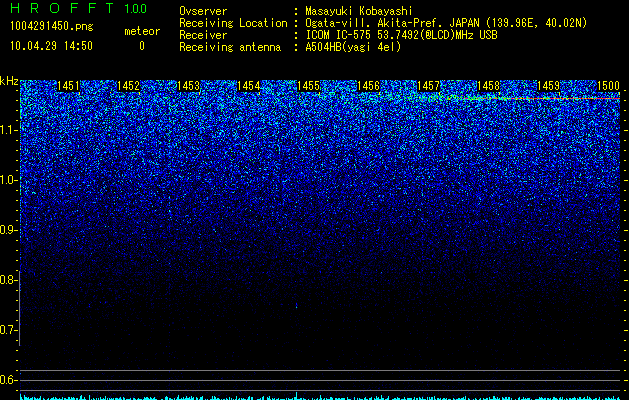Click the Receiving Location label

click(233, 23)
